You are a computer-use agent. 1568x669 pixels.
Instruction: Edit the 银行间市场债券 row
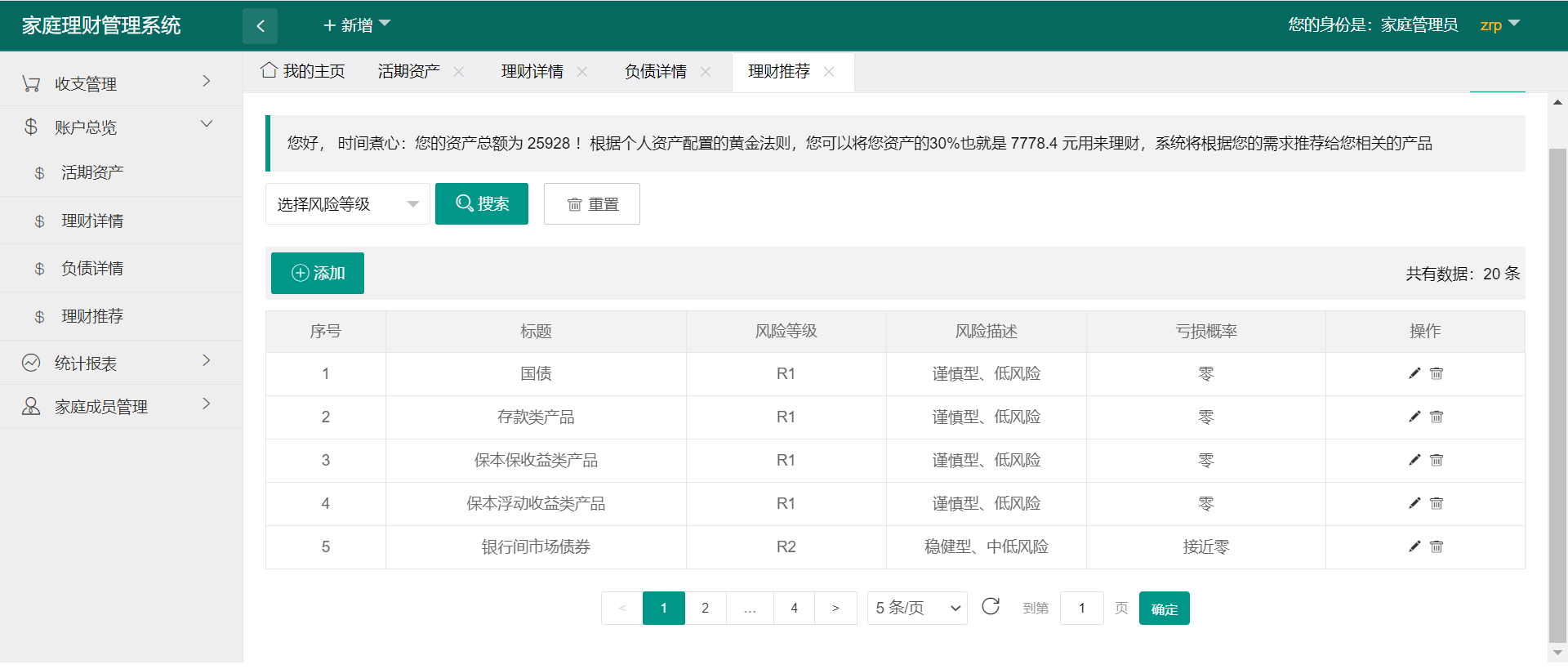(x=1414, y=546)
